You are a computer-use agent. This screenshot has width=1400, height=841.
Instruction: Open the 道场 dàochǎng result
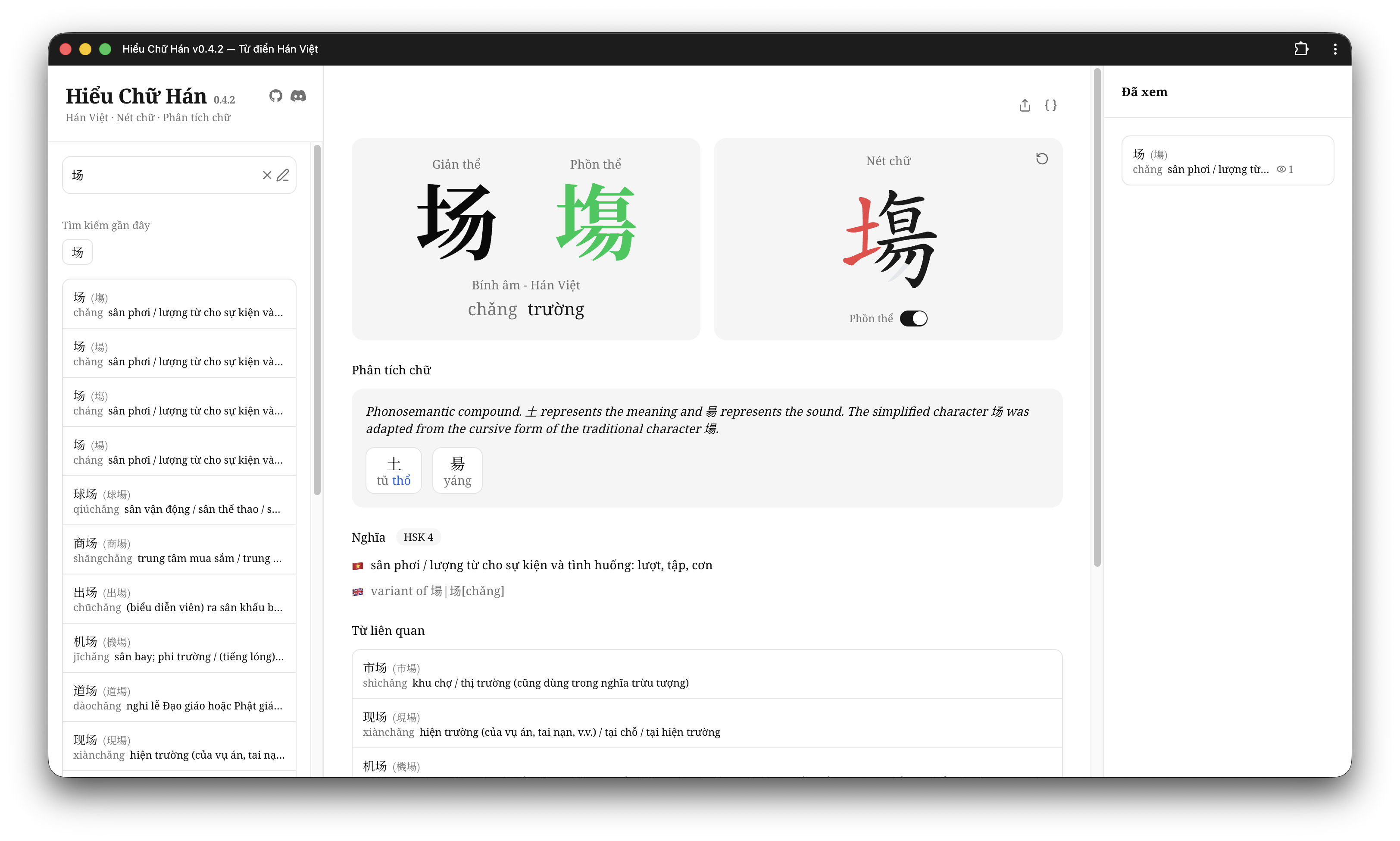coord(179,698)
